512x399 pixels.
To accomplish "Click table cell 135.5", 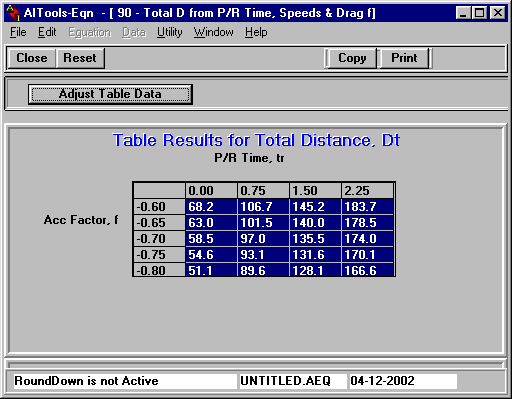I will [x=315, y=239].
